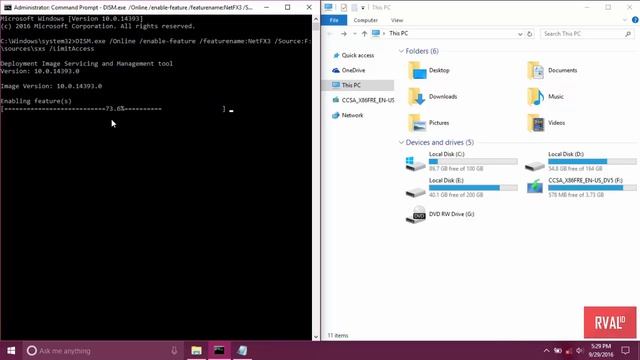Refresh the This PC view
The height and width of the screenshot is (360, 640).
530,34
